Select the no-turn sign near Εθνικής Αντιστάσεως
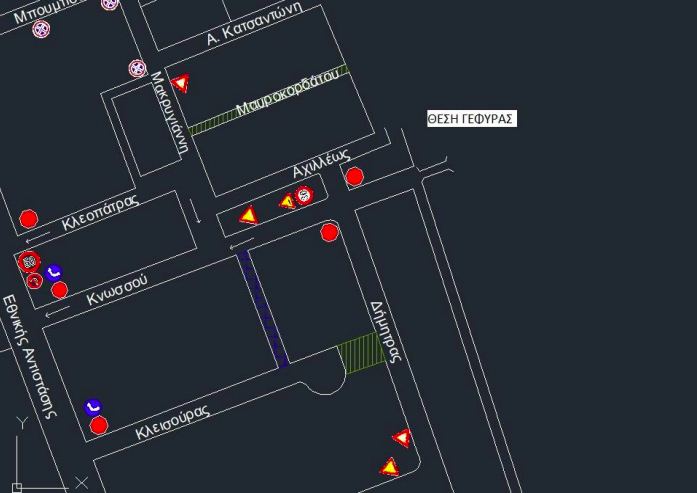Image resolution: width=697 pixels, height=493 pixels. 32,281
